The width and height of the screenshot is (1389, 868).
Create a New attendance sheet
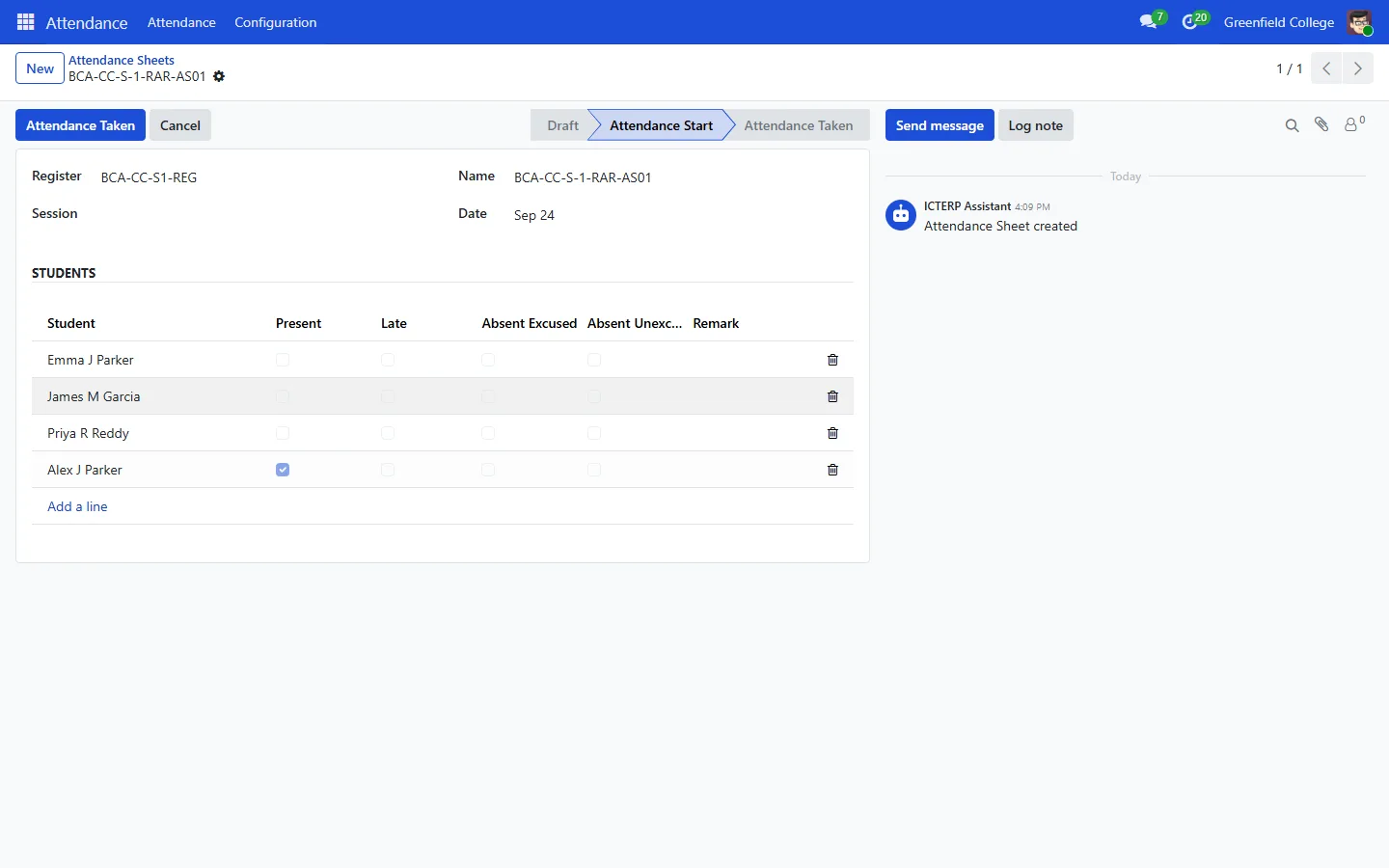pos(40,68)
